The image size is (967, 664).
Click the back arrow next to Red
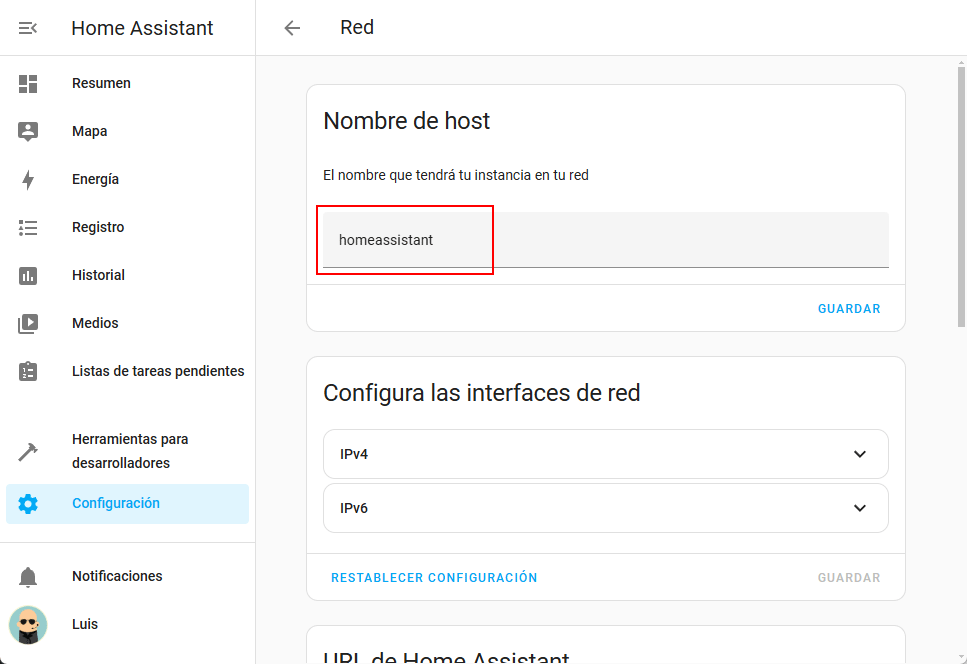[x=292, y=28]
